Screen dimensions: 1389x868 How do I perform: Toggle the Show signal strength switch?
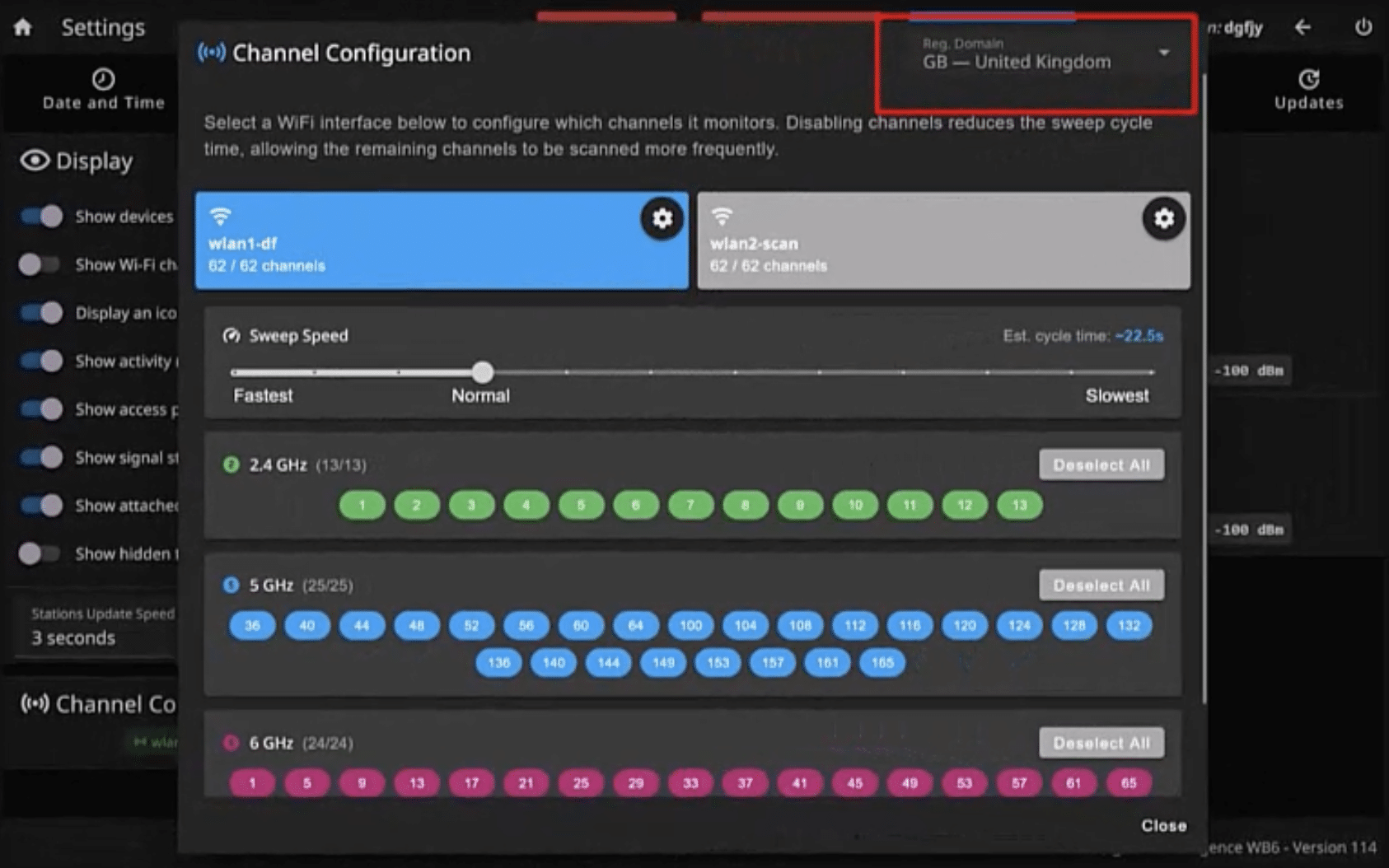coord(41,457)
